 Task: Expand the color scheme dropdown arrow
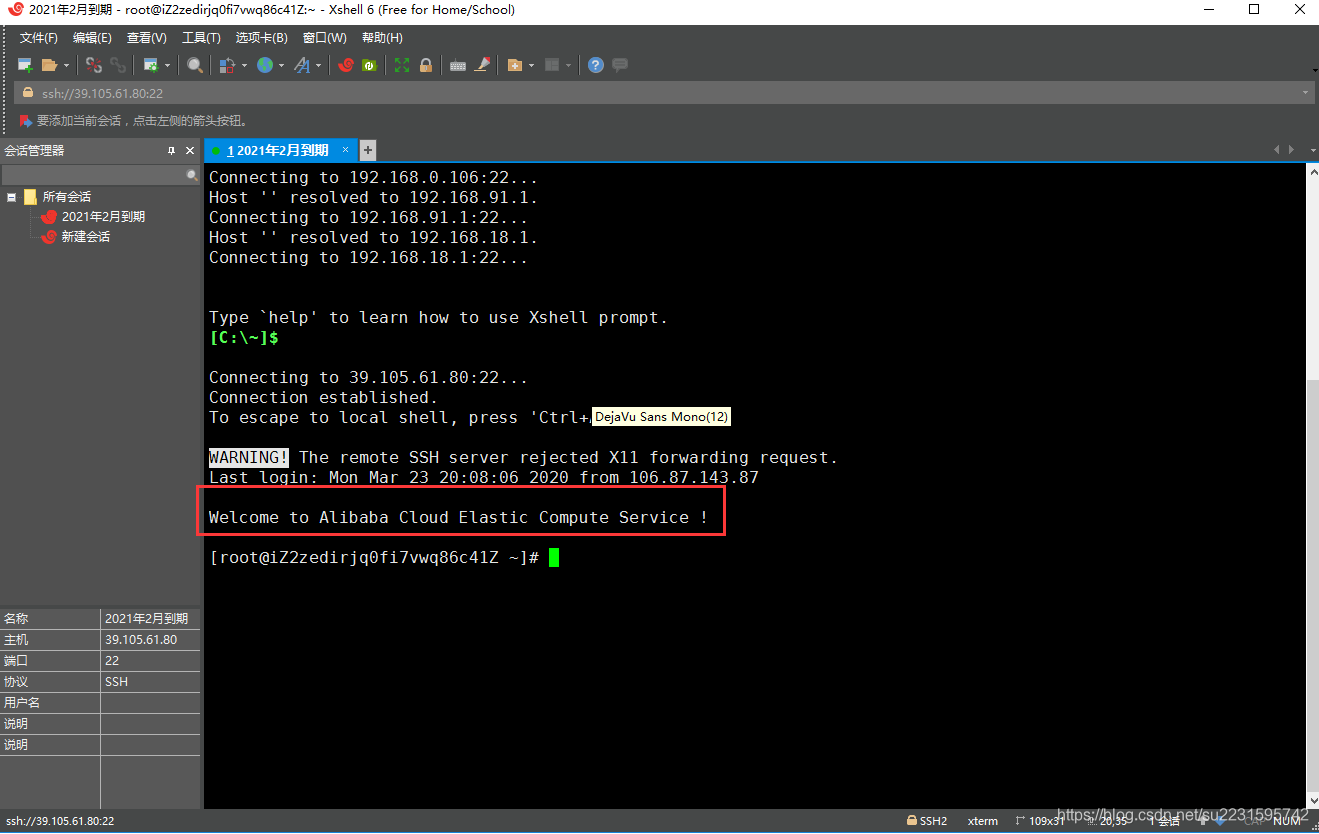(x=243, y=66)
